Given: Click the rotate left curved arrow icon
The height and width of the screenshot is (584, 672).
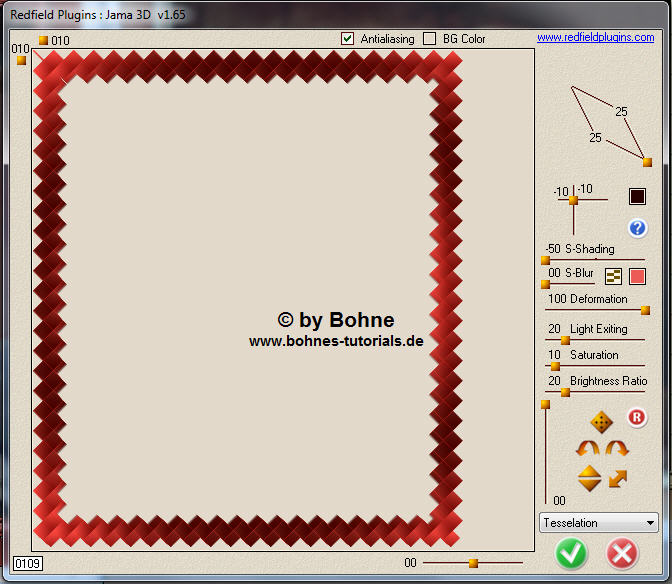Looking at the screenshot, I should [x=588, y=450].
